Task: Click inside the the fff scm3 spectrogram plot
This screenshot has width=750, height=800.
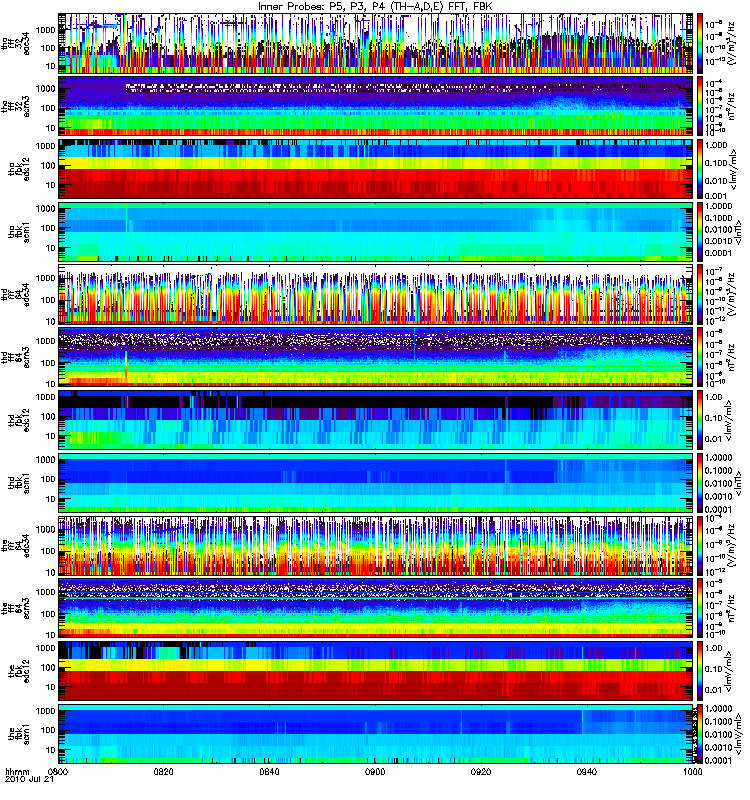Action: (x=375, y=608)
